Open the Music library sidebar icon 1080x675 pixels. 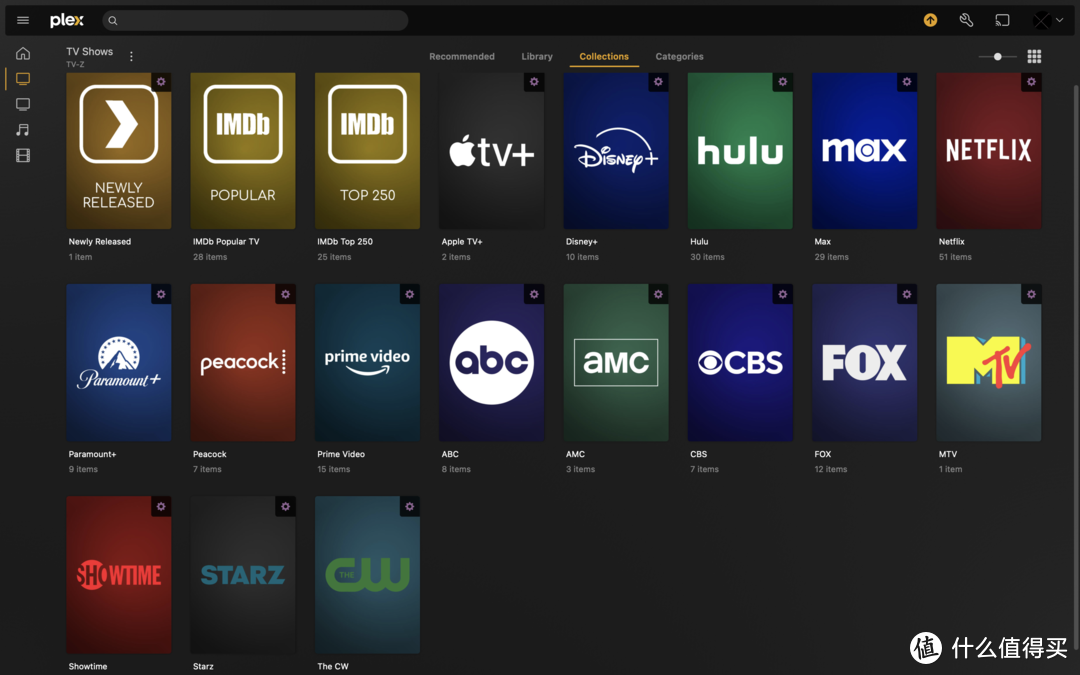click(x=23, y=129)
